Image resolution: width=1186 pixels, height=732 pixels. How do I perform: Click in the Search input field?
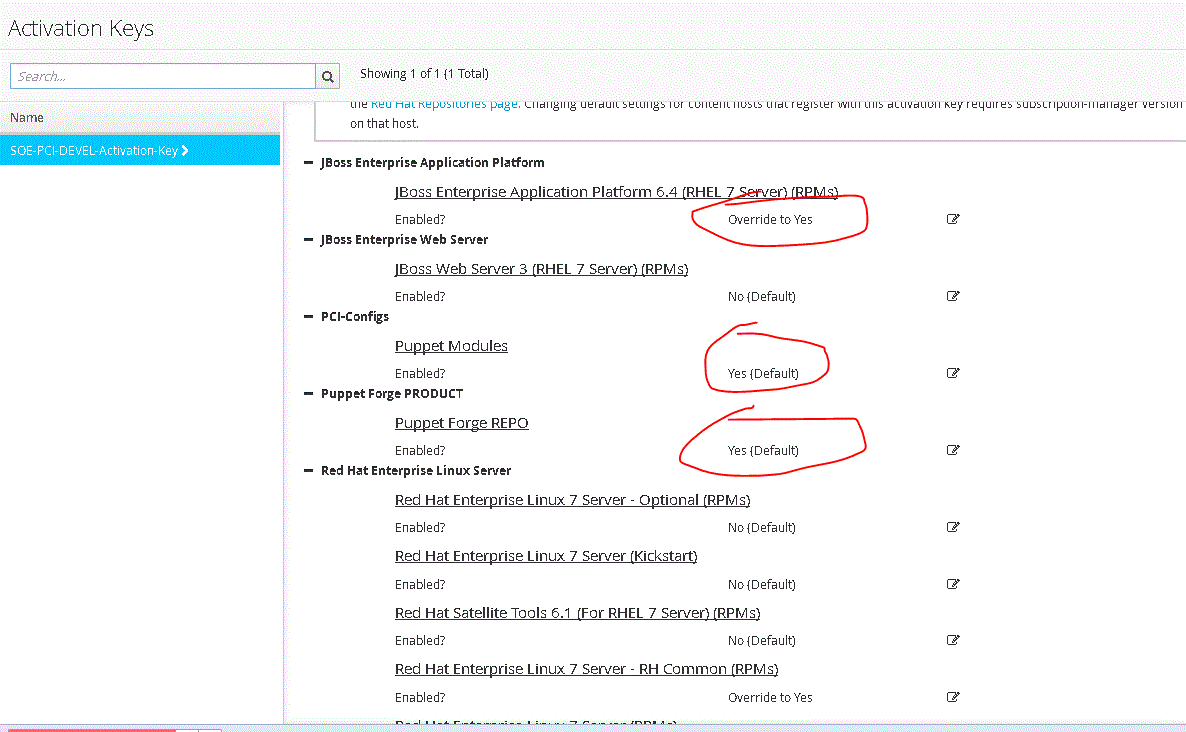click(x=162, y=76)
